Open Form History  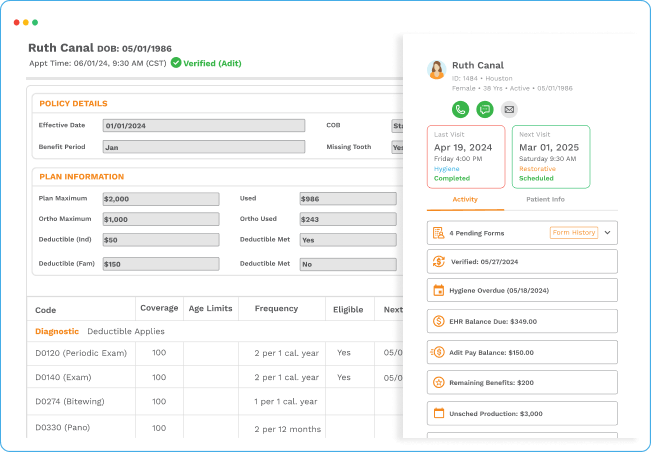click(x=574, y=232)
